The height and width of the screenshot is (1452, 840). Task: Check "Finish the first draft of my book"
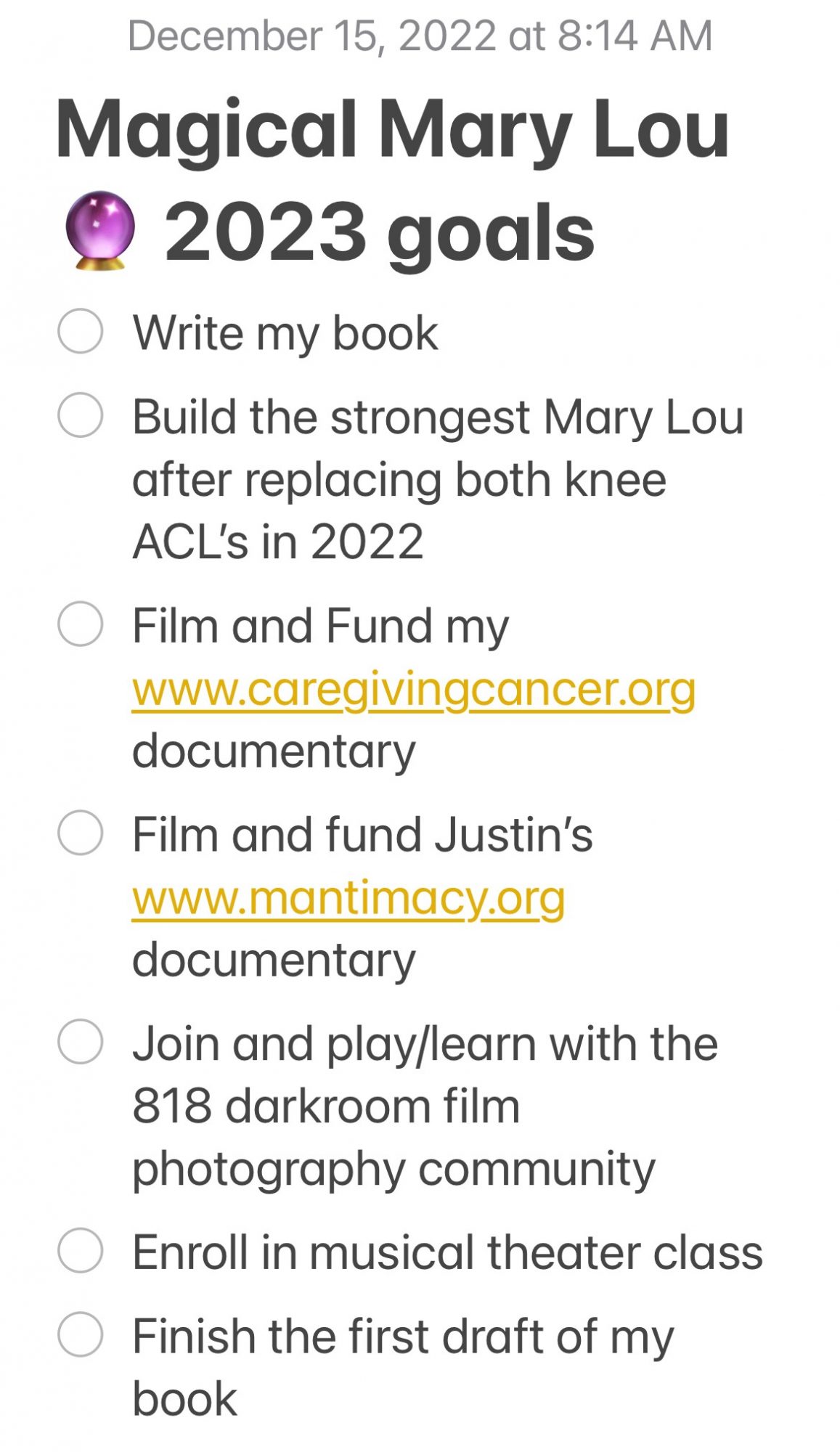pos(80,1334)
